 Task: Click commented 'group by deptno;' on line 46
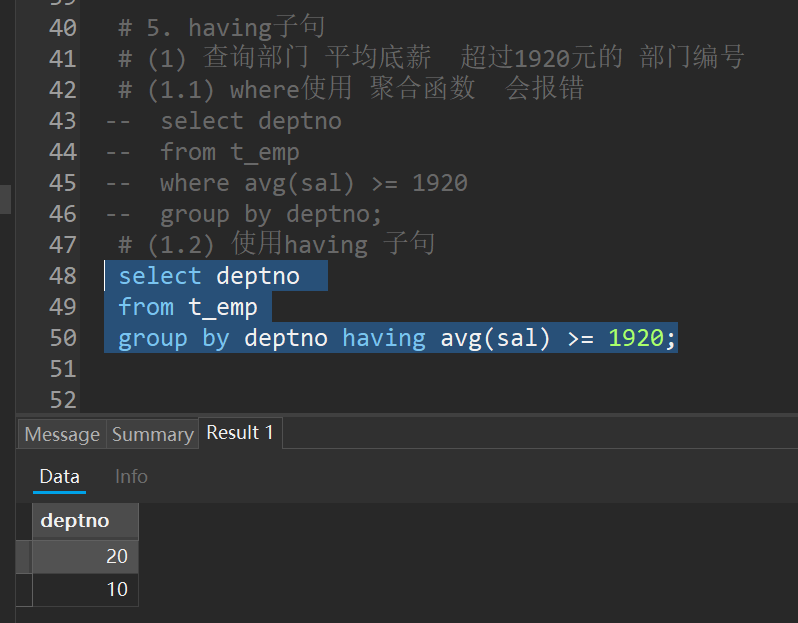270,214
